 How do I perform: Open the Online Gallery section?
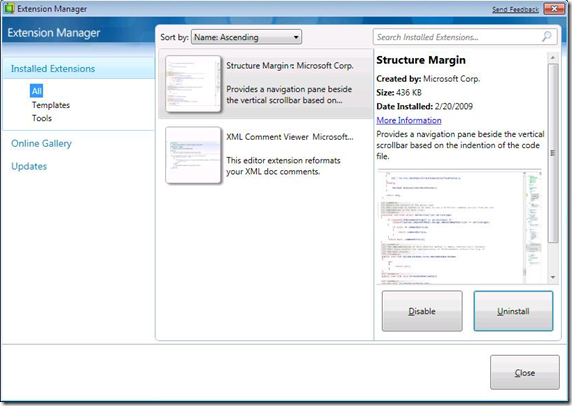click(41, 143)
